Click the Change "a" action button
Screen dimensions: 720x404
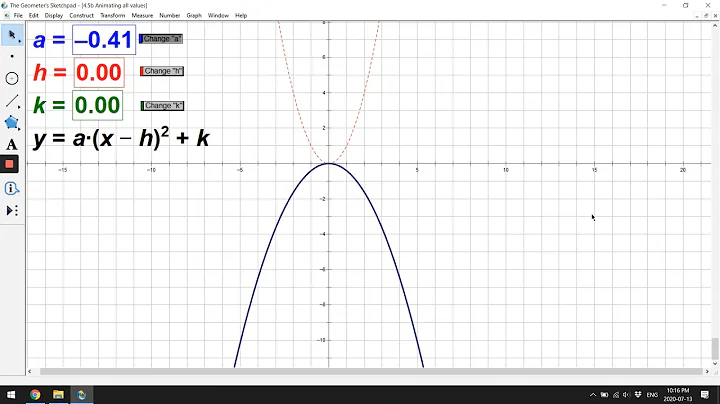pos(161,39)
